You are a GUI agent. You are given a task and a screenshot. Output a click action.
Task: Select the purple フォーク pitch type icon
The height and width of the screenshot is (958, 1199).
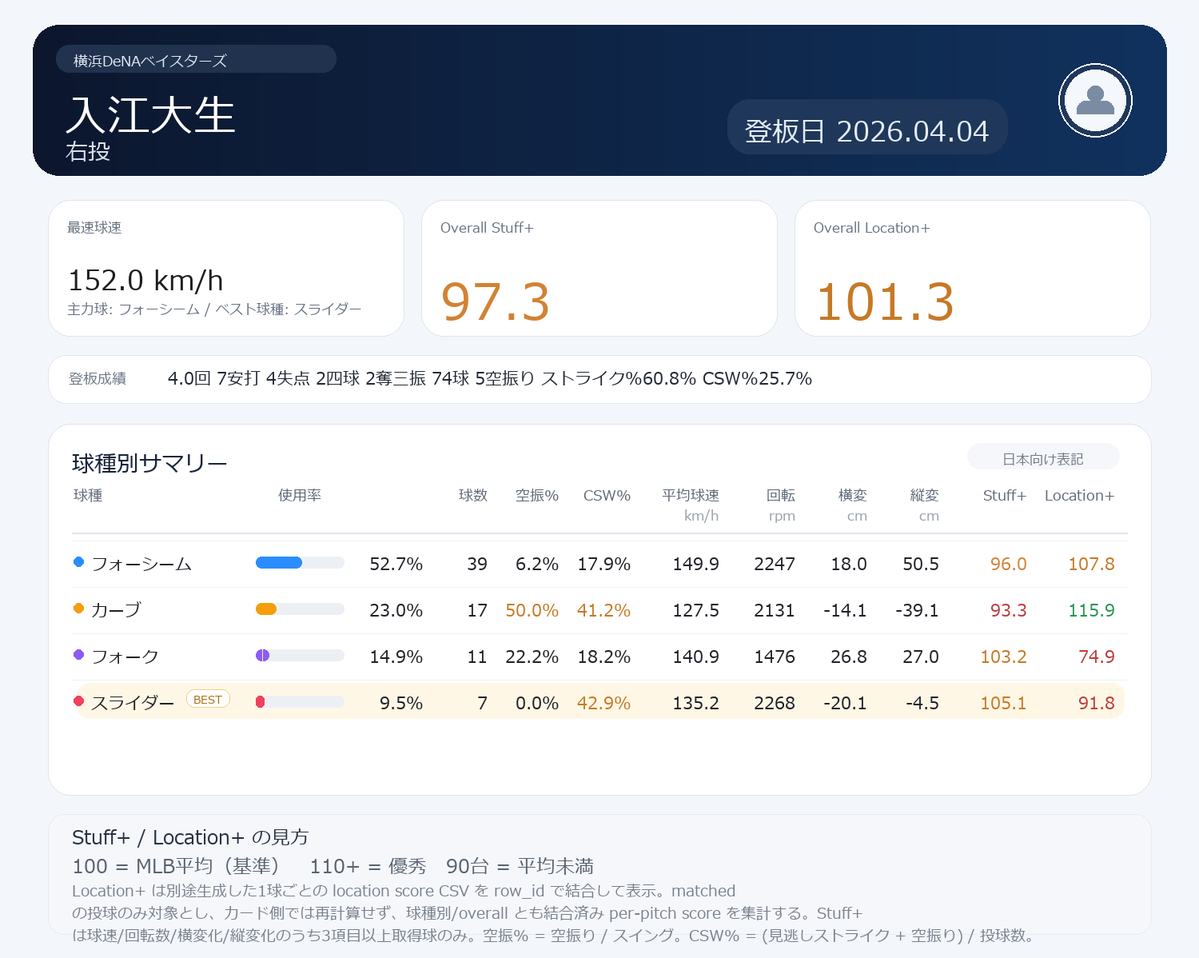77,656
